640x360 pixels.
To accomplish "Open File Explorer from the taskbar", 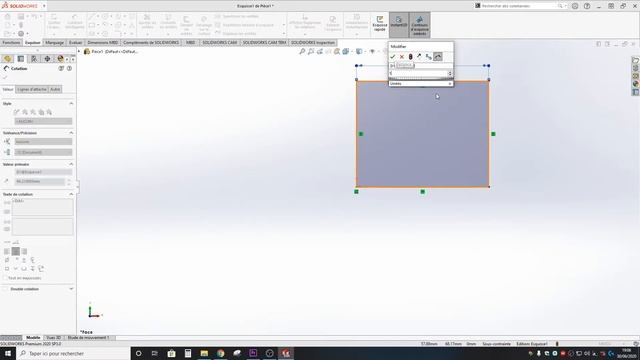I will coord(204,353).
